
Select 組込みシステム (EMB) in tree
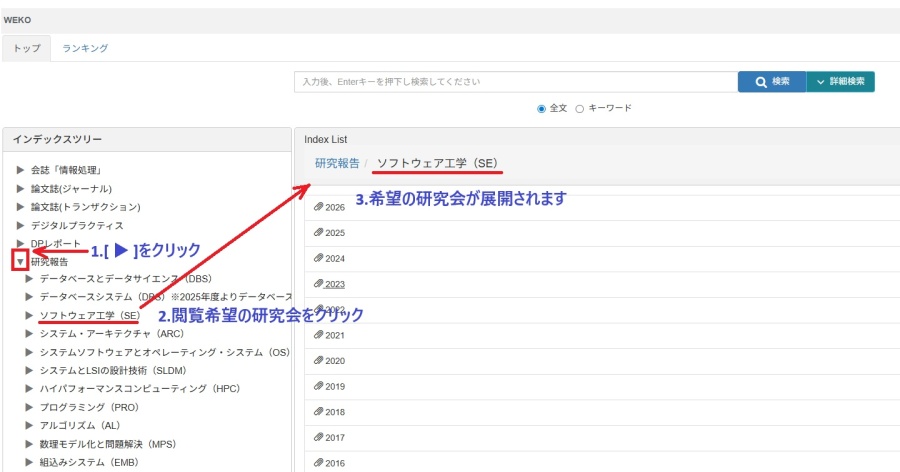pos(89,462)
